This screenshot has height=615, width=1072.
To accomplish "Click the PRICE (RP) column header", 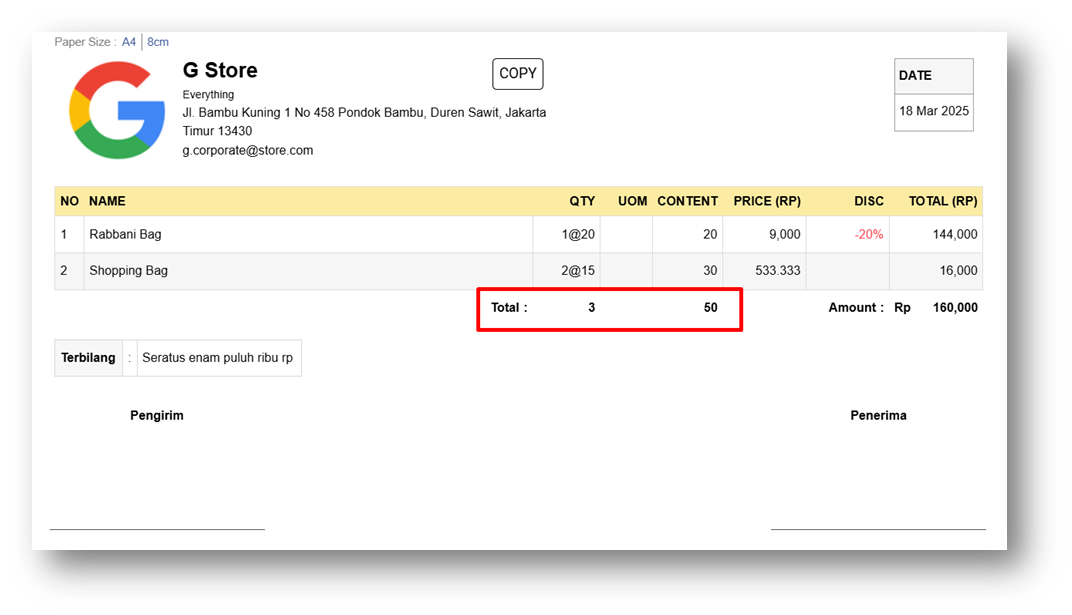I will coord(767,201).
